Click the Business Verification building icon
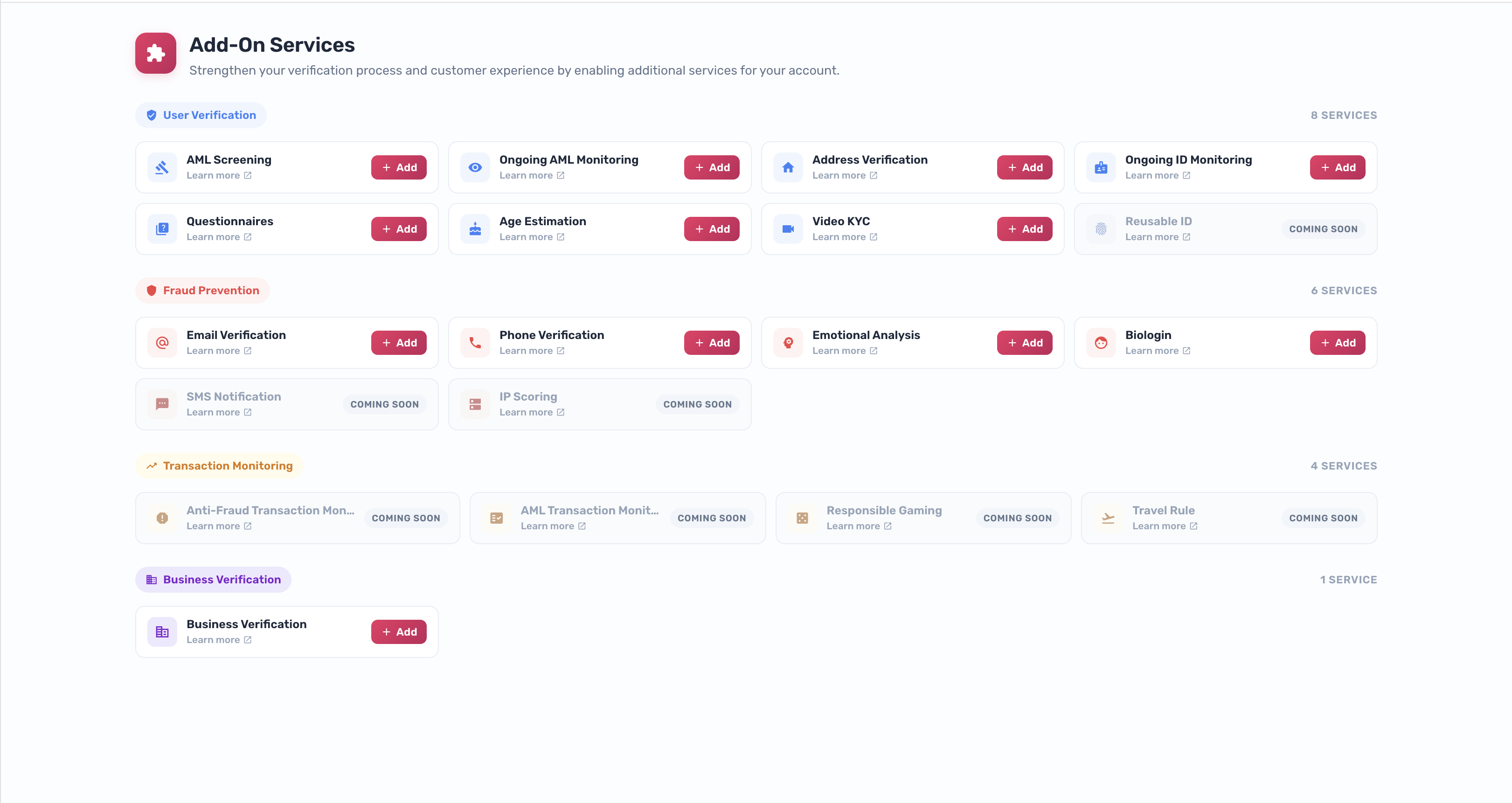 [162, 631]
